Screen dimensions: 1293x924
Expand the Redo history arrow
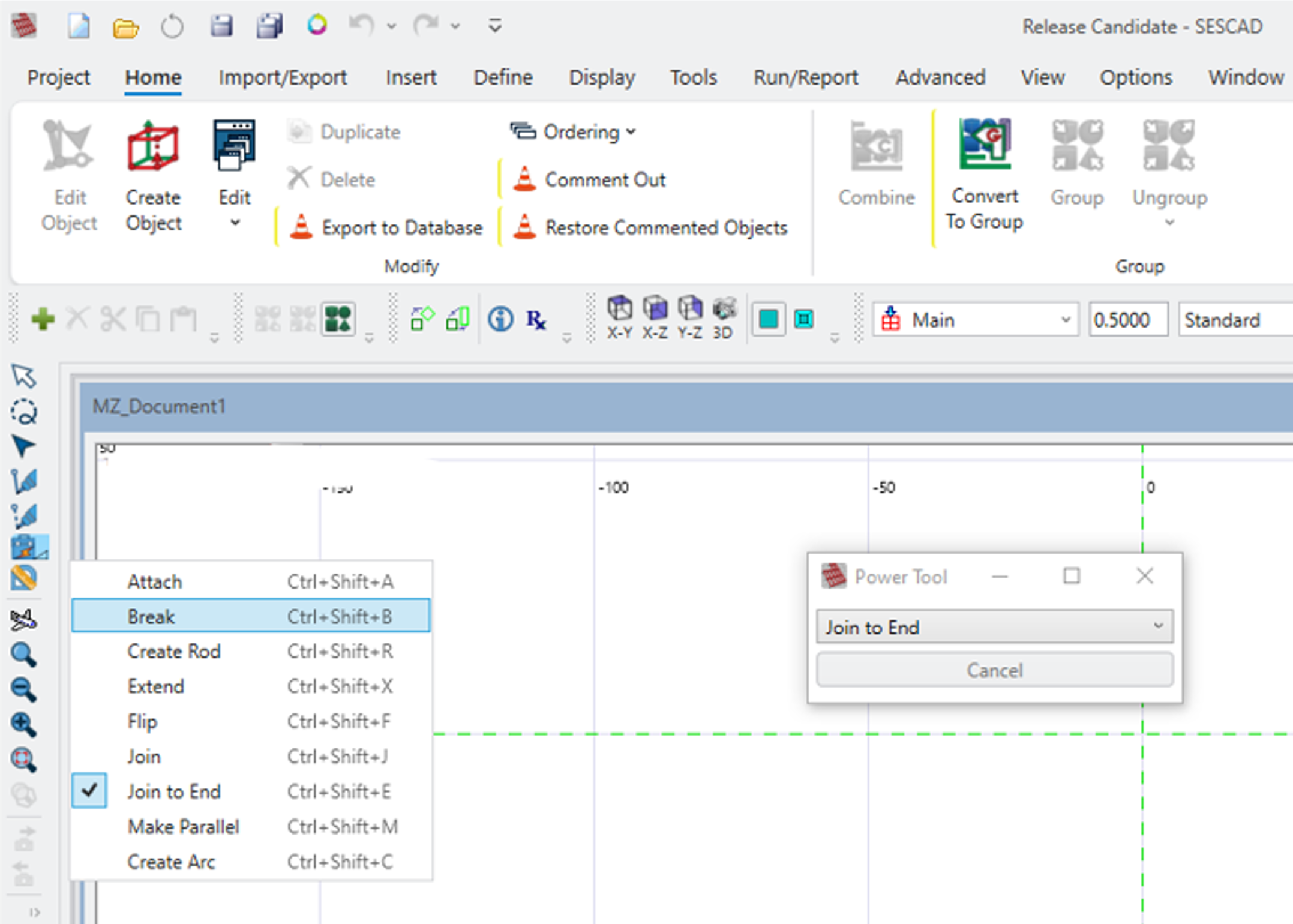(x=456, y=26)
